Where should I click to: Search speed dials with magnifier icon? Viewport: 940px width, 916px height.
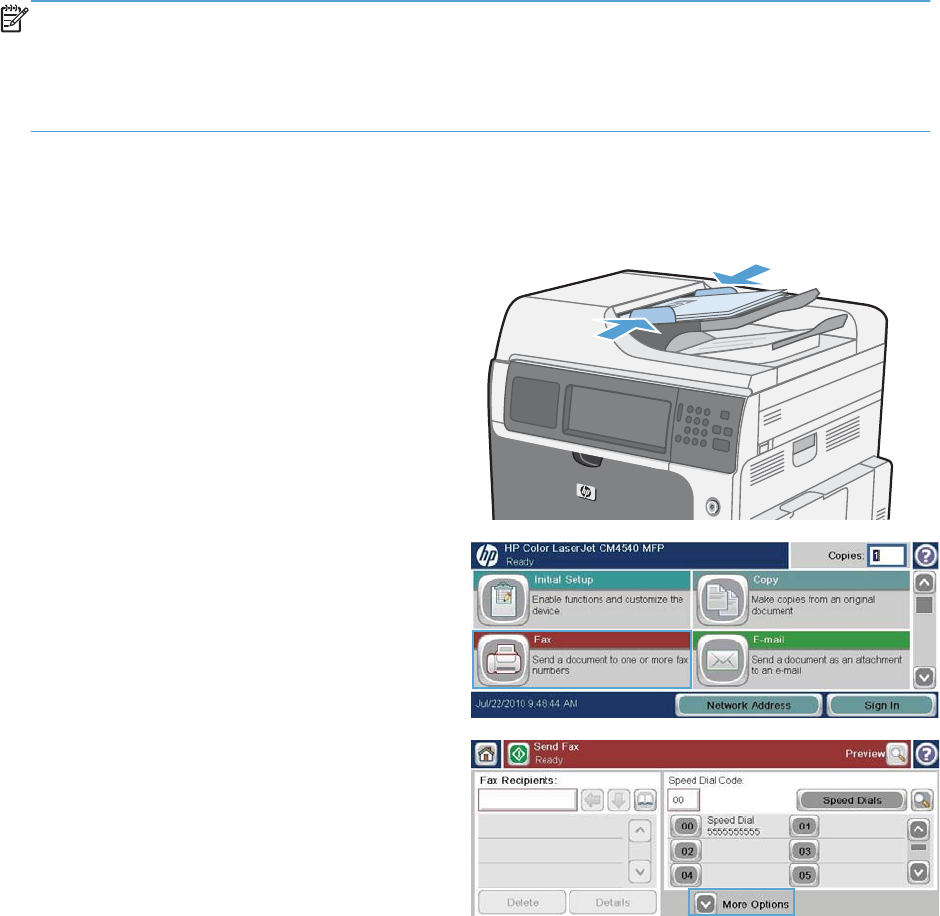(x=921, y=800)
